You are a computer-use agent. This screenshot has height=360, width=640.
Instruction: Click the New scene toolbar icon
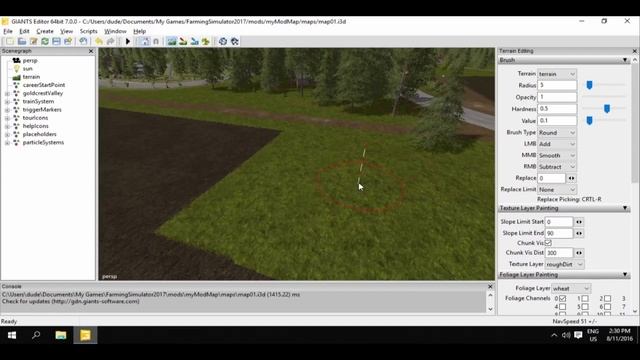tap(9, 41)
